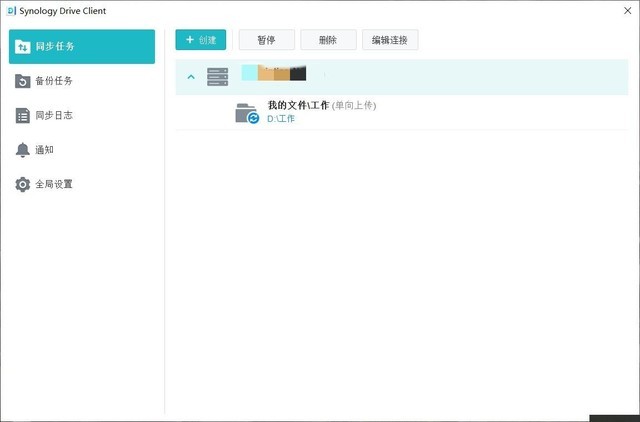
Task: Collapse the server connection chevron
Action: (x=191, y=77)
